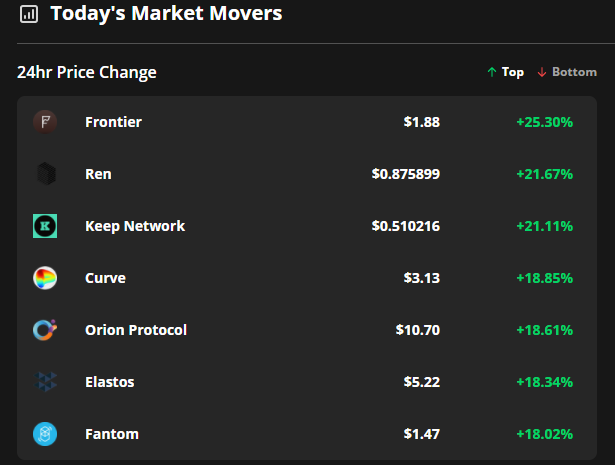The image size is (615, 465).
Task: Open the Curve coin name link
Action: [105, 278]
